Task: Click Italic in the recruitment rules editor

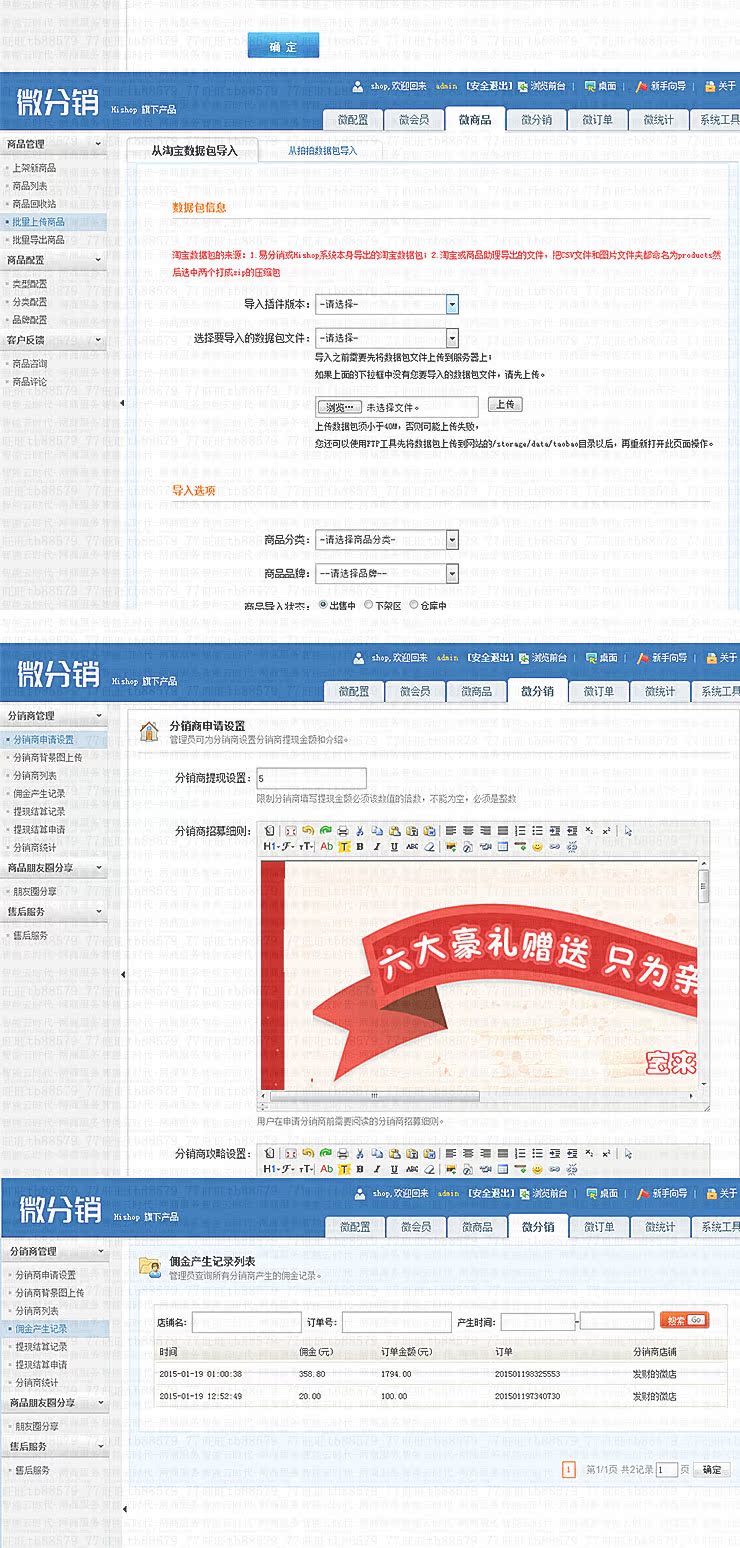Action: pyautogui.click(x=377, y=847)
